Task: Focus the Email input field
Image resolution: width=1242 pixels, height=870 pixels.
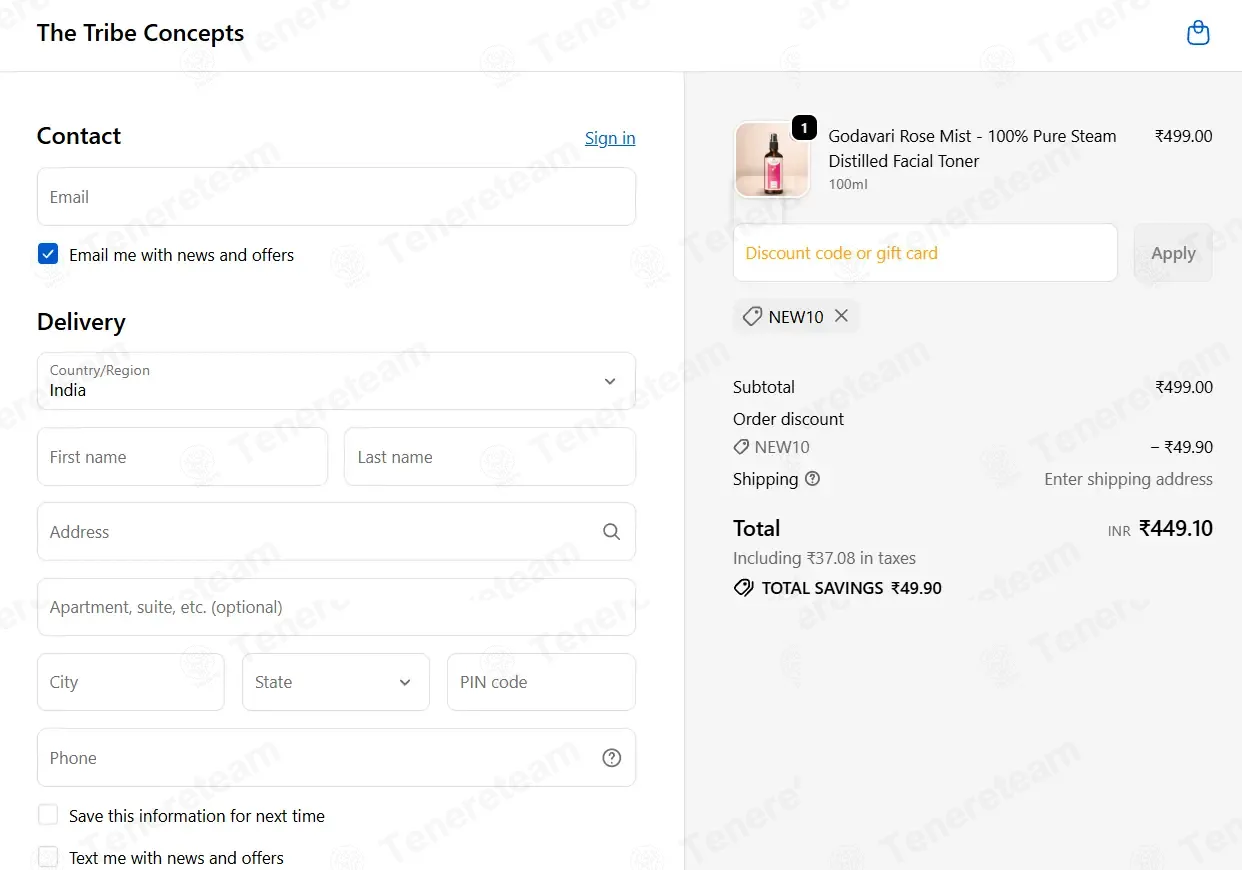Action: pyautogui.click(x=336, y=197)
